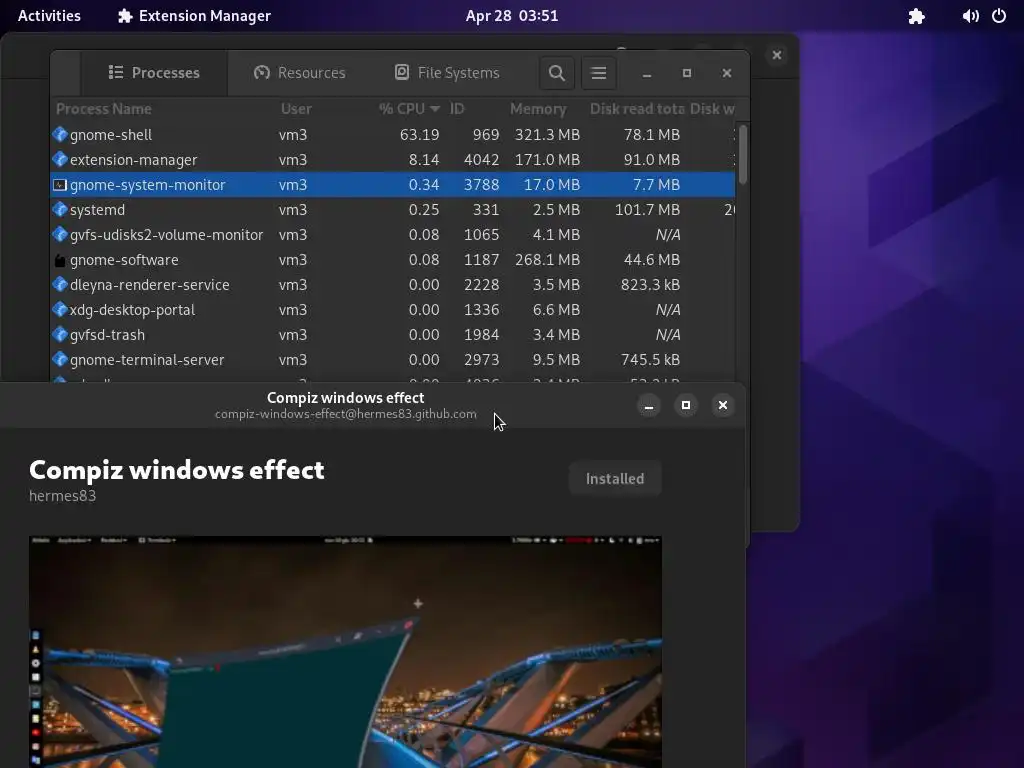Select the gnome-software process row
1024x768 pixels.
392,260
